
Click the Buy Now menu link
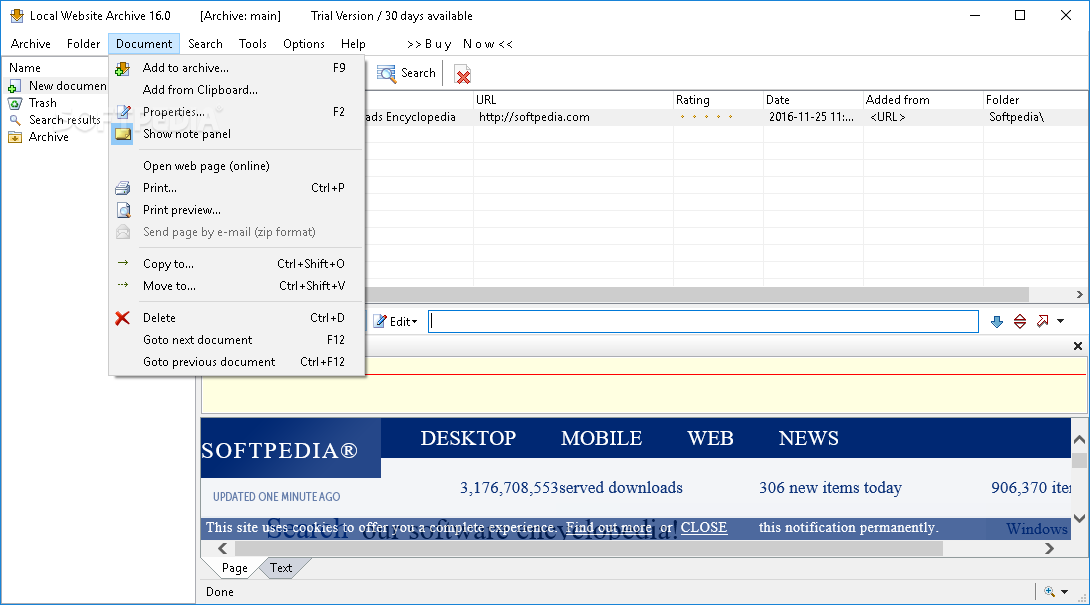coord(459,44)
